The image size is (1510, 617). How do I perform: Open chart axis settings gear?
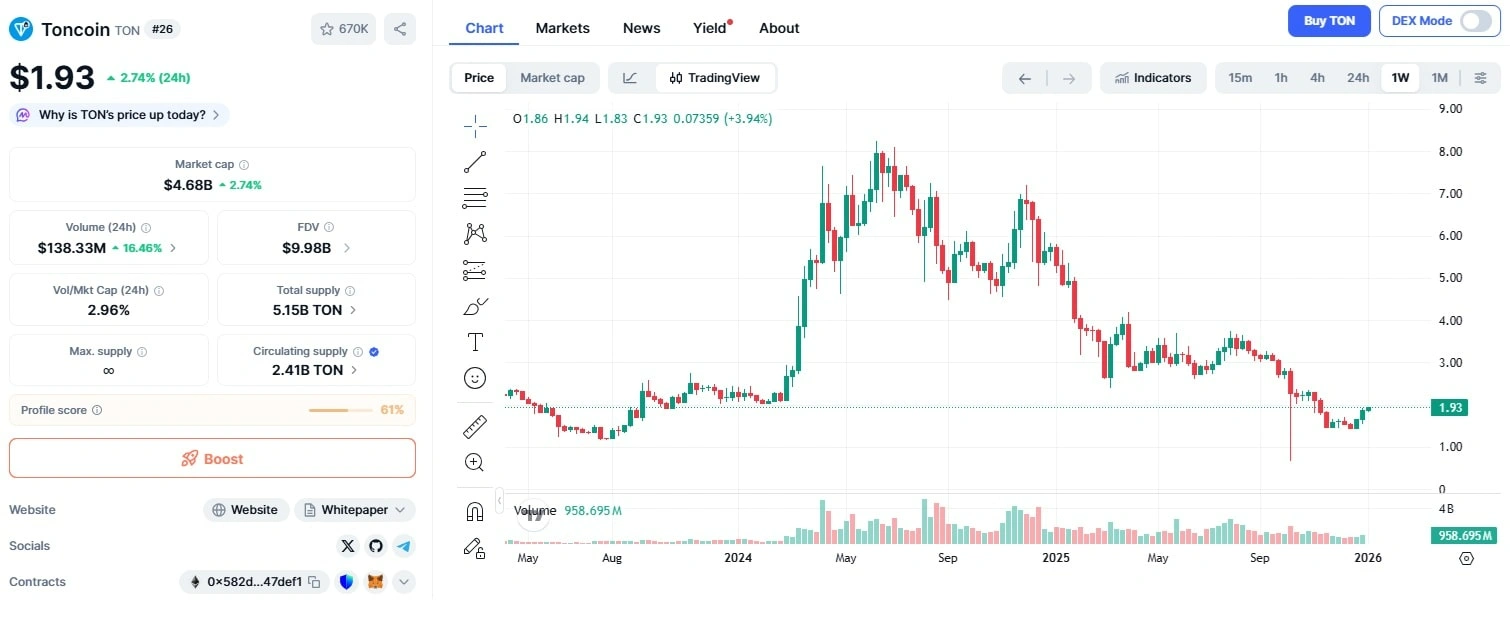tap(1467, 558)
